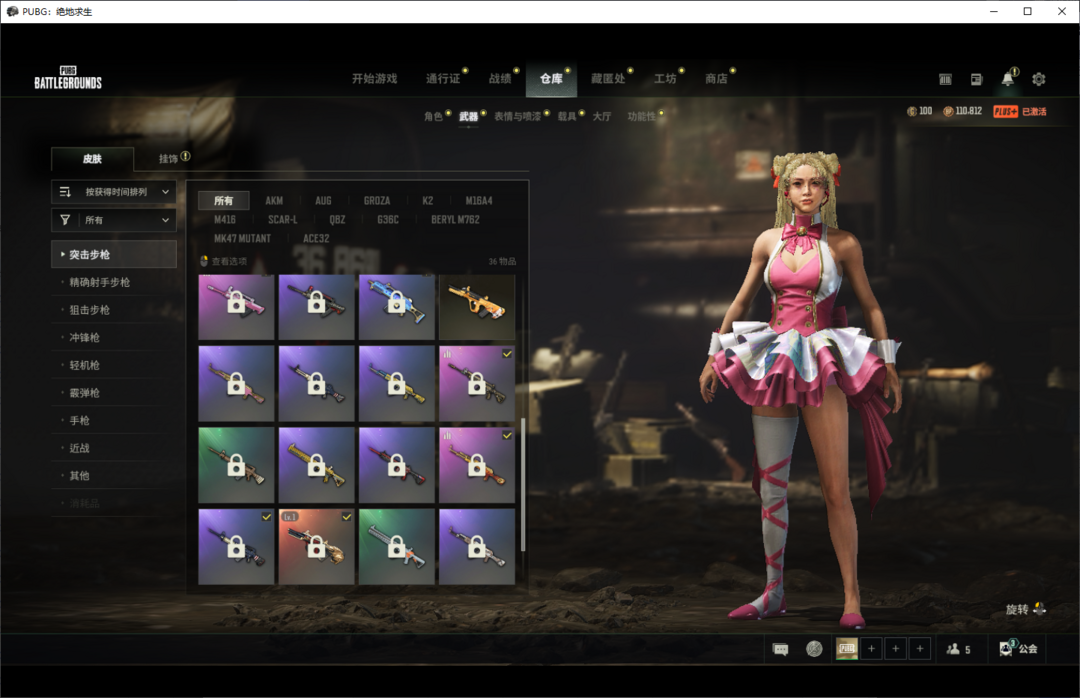The height and width of the screenshot is (698, 1080).
Task: Switch to the 载具 sub-tab
Action: [567, 116]
